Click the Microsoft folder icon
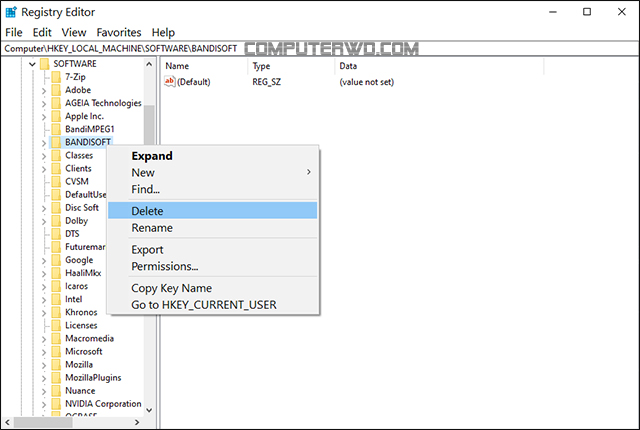 pos(56,351)
